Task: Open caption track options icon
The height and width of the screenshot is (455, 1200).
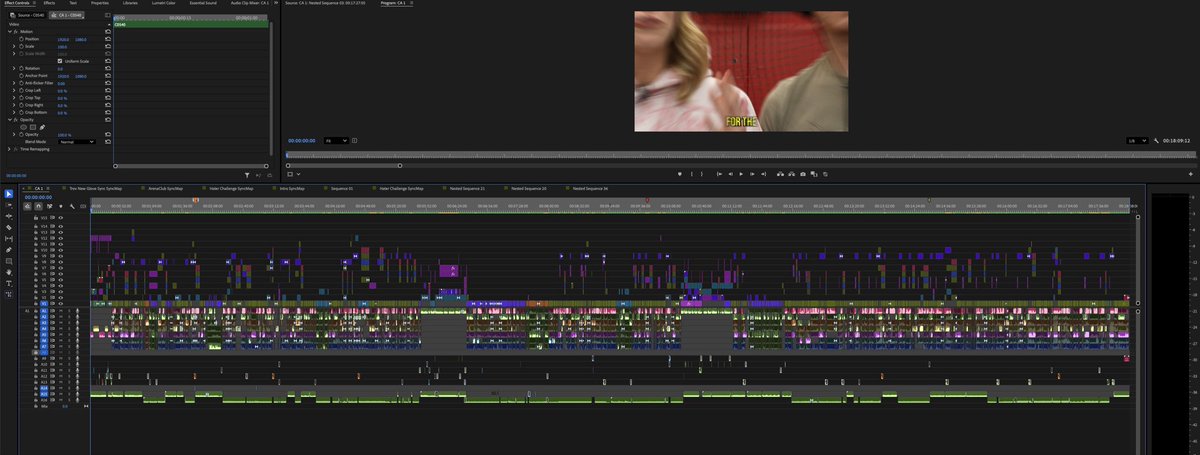Action: [x=83, y=206]
